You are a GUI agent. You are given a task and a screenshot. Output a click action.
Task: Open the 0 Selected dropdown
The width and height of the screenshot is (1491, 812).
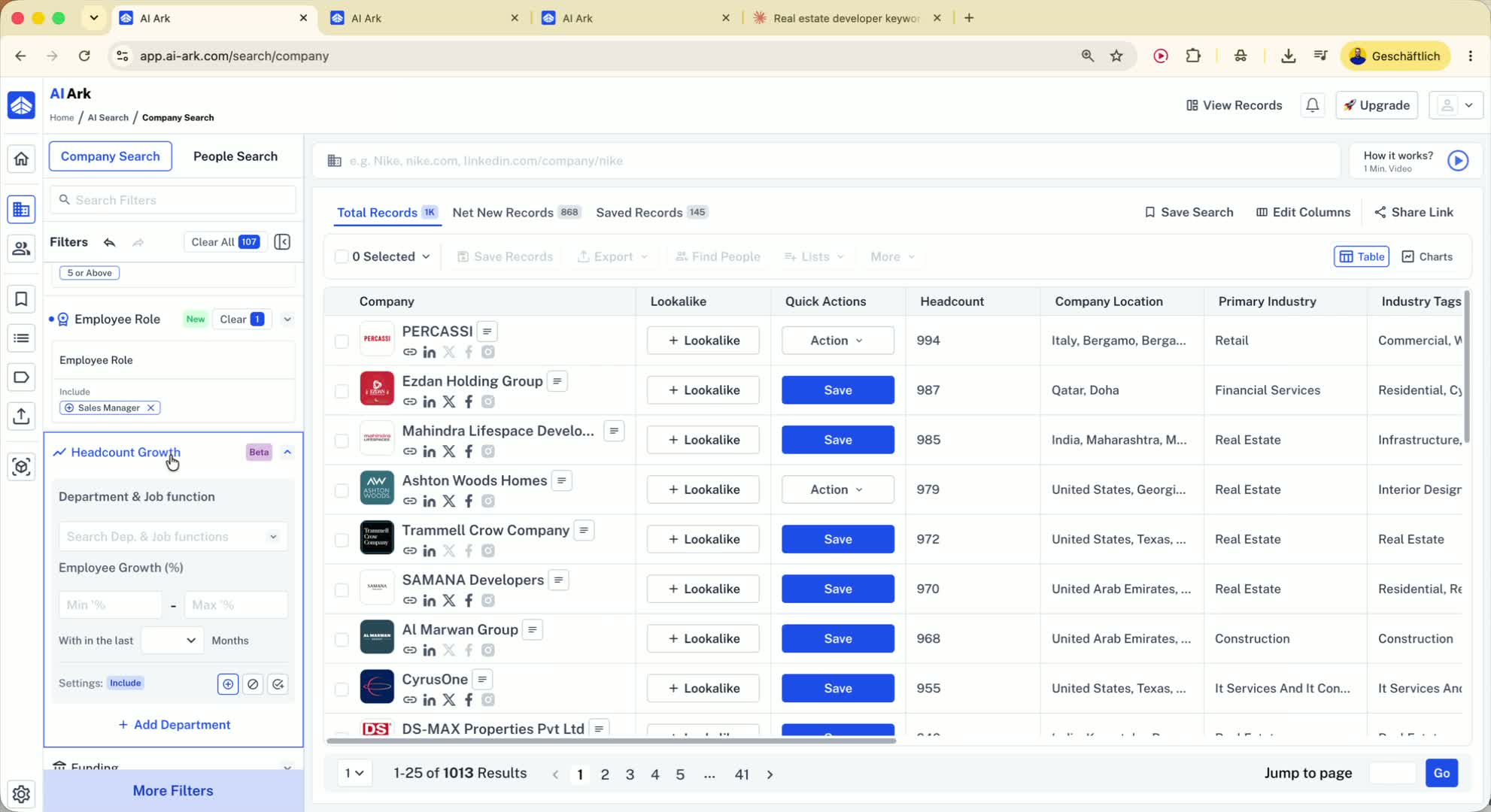click(x=391, y=257)
